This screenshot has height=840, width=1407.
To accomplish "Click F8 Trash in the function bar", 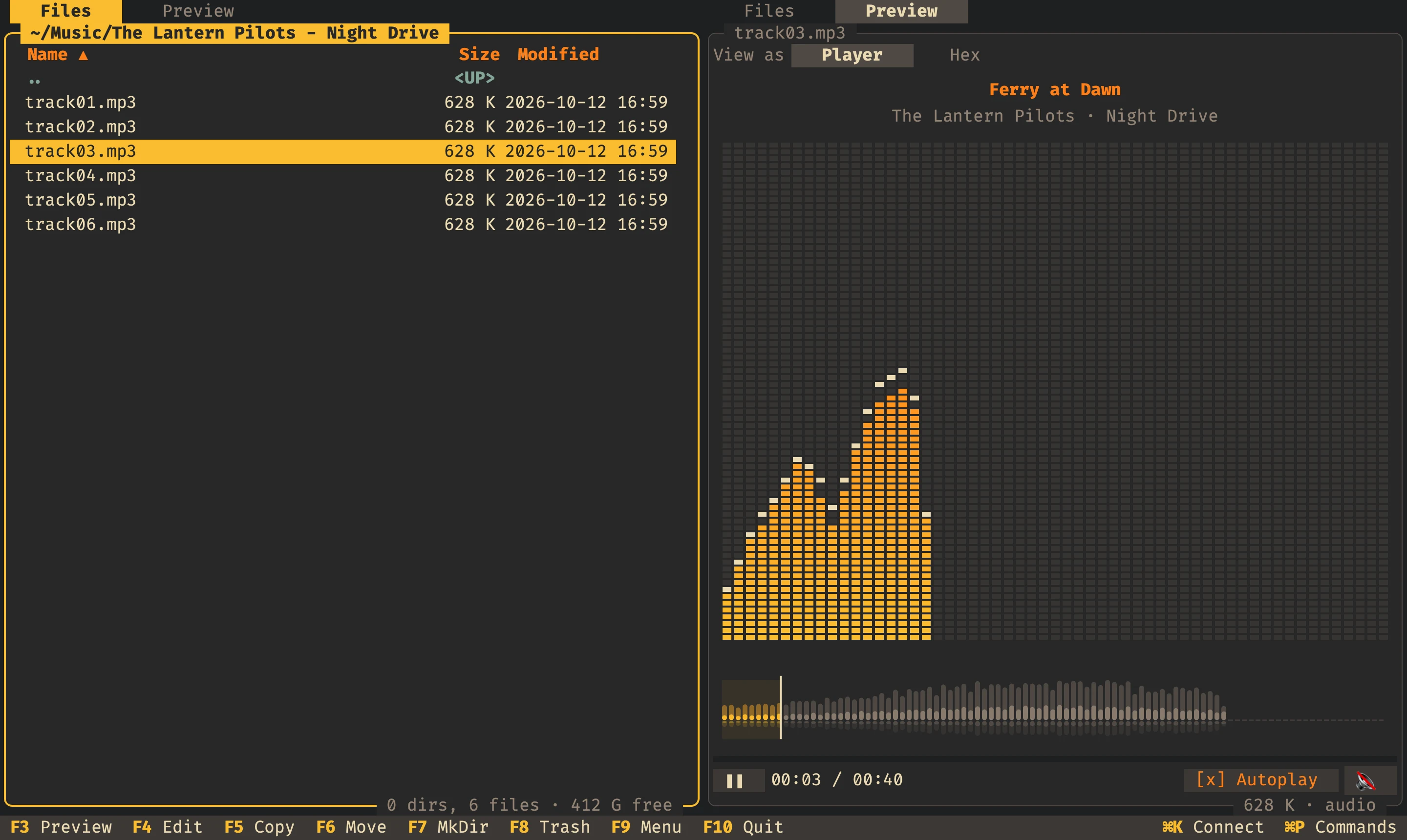I will (550, 827).
